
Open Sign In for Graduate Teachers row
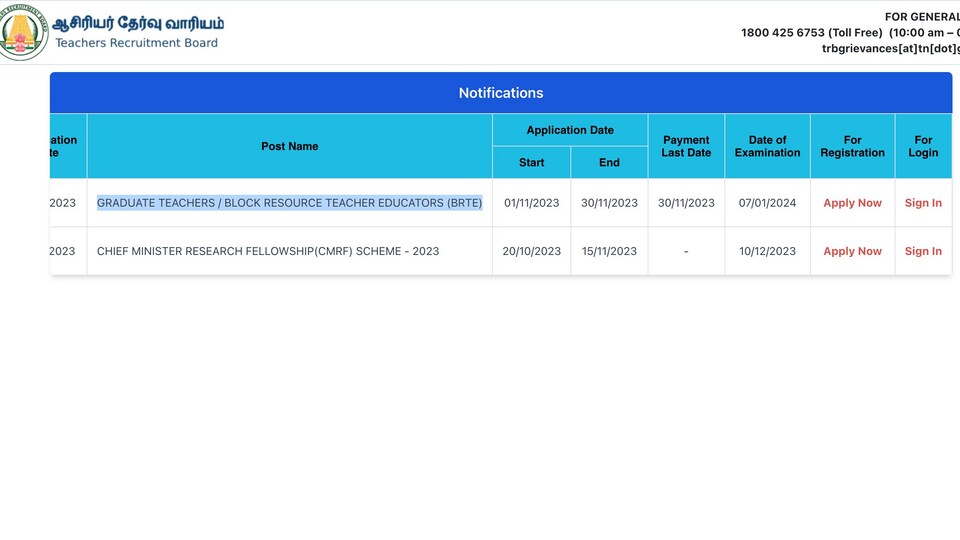point(923,203)
